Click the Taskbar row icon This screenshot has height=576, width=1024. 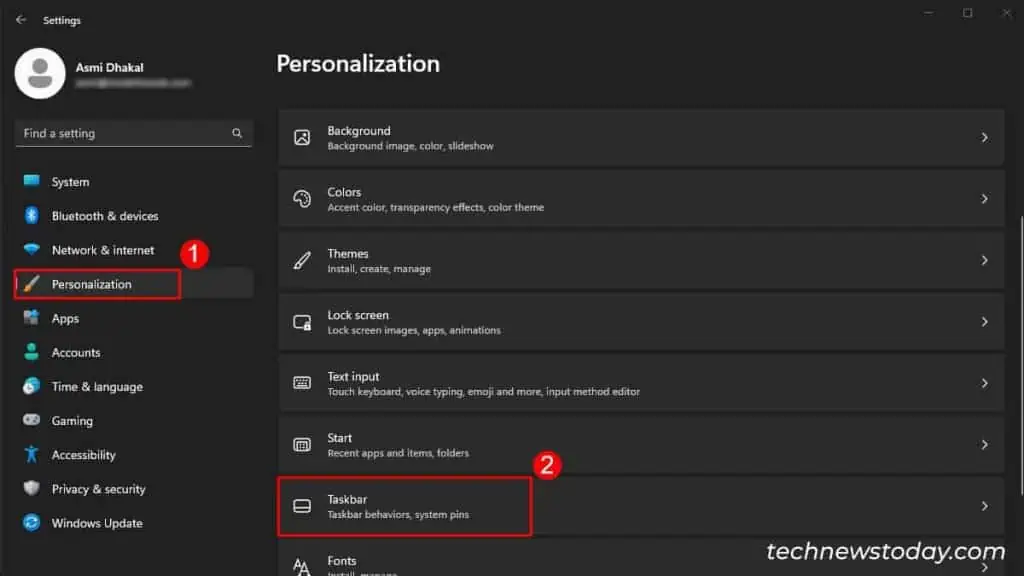302,506
